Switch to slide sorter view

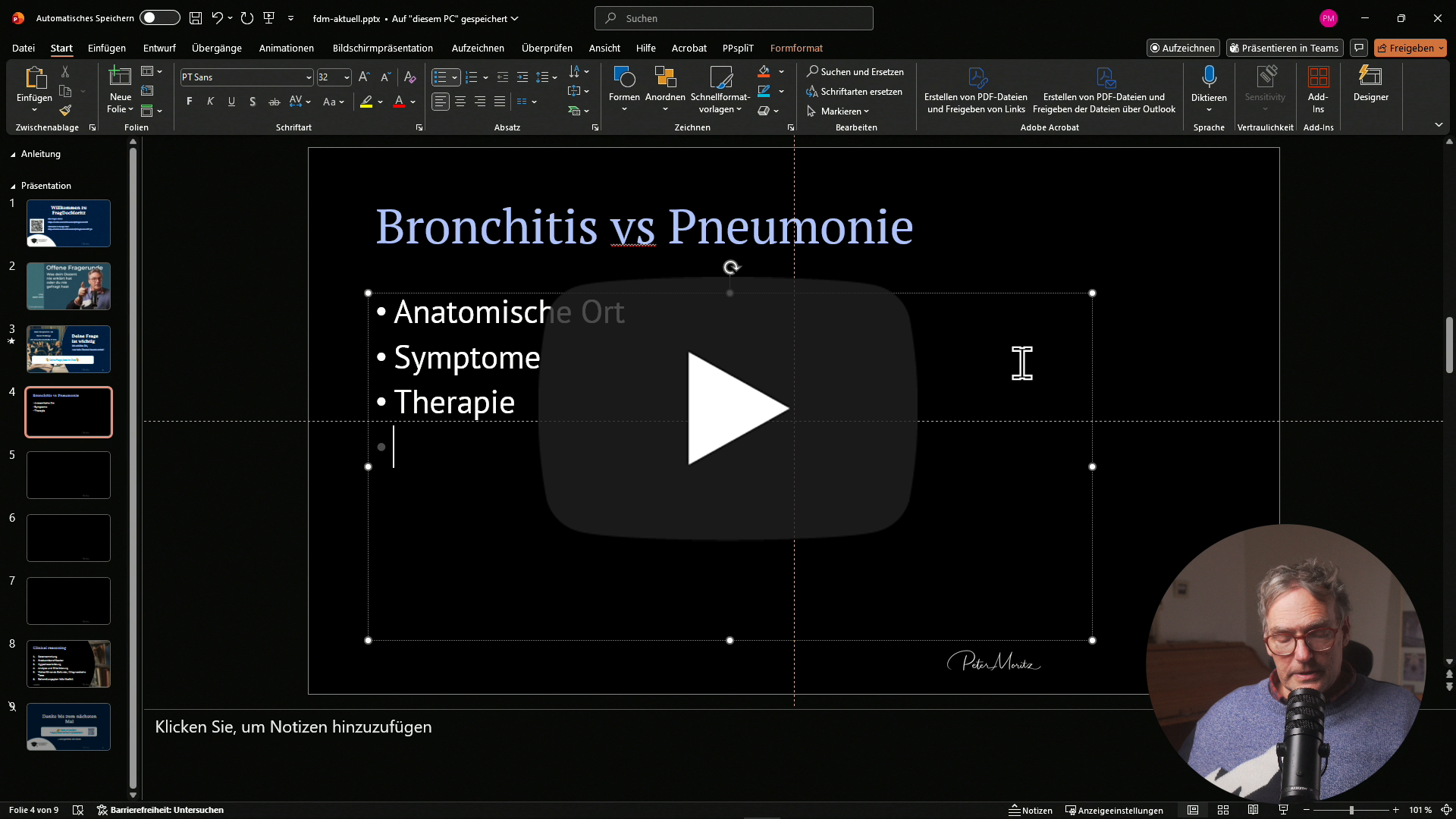click(1223, 810)
